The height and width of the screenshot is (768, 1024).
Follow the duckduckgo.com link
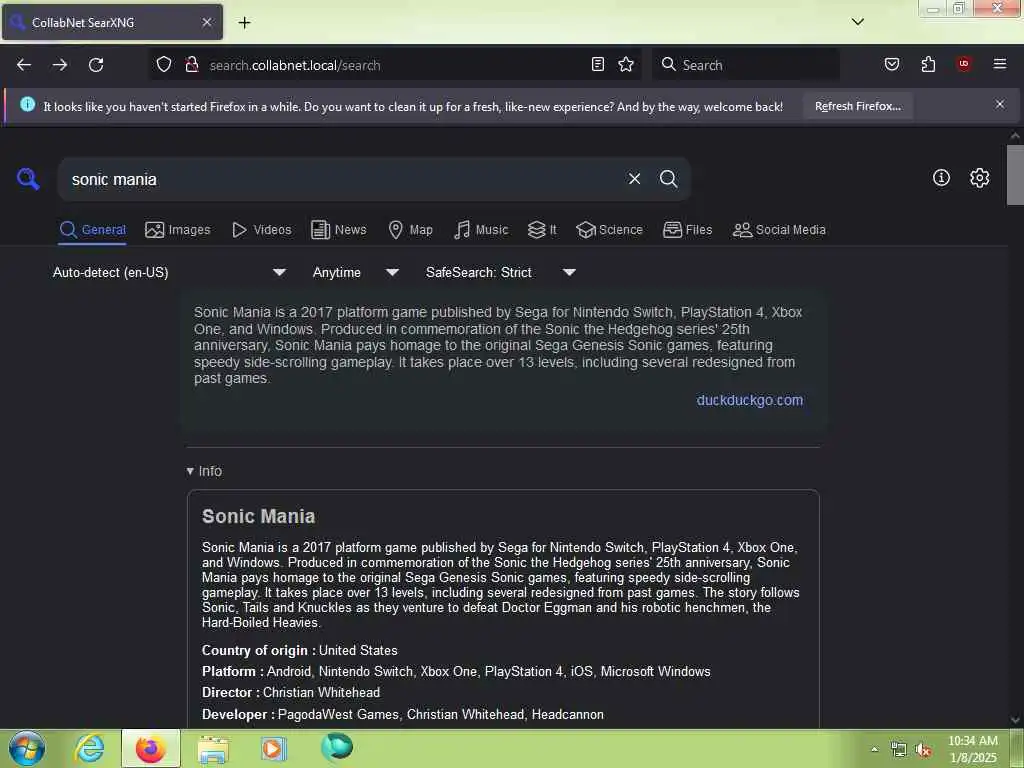click(x=750, y=400)
